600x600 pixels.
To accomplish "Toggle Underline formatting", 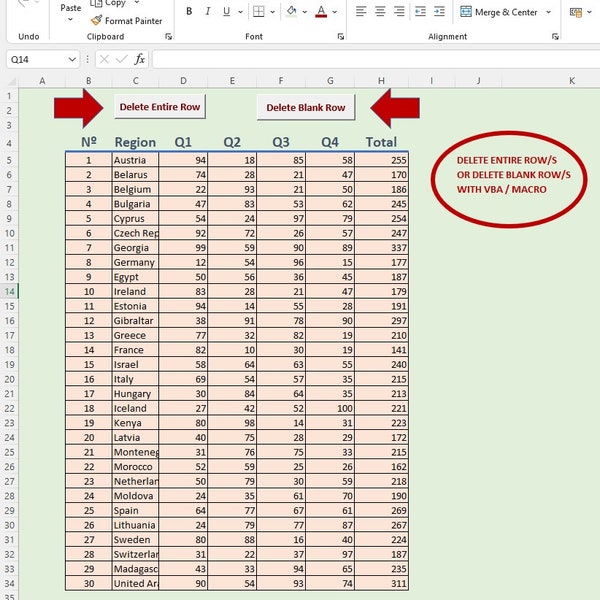I will 226,12.
